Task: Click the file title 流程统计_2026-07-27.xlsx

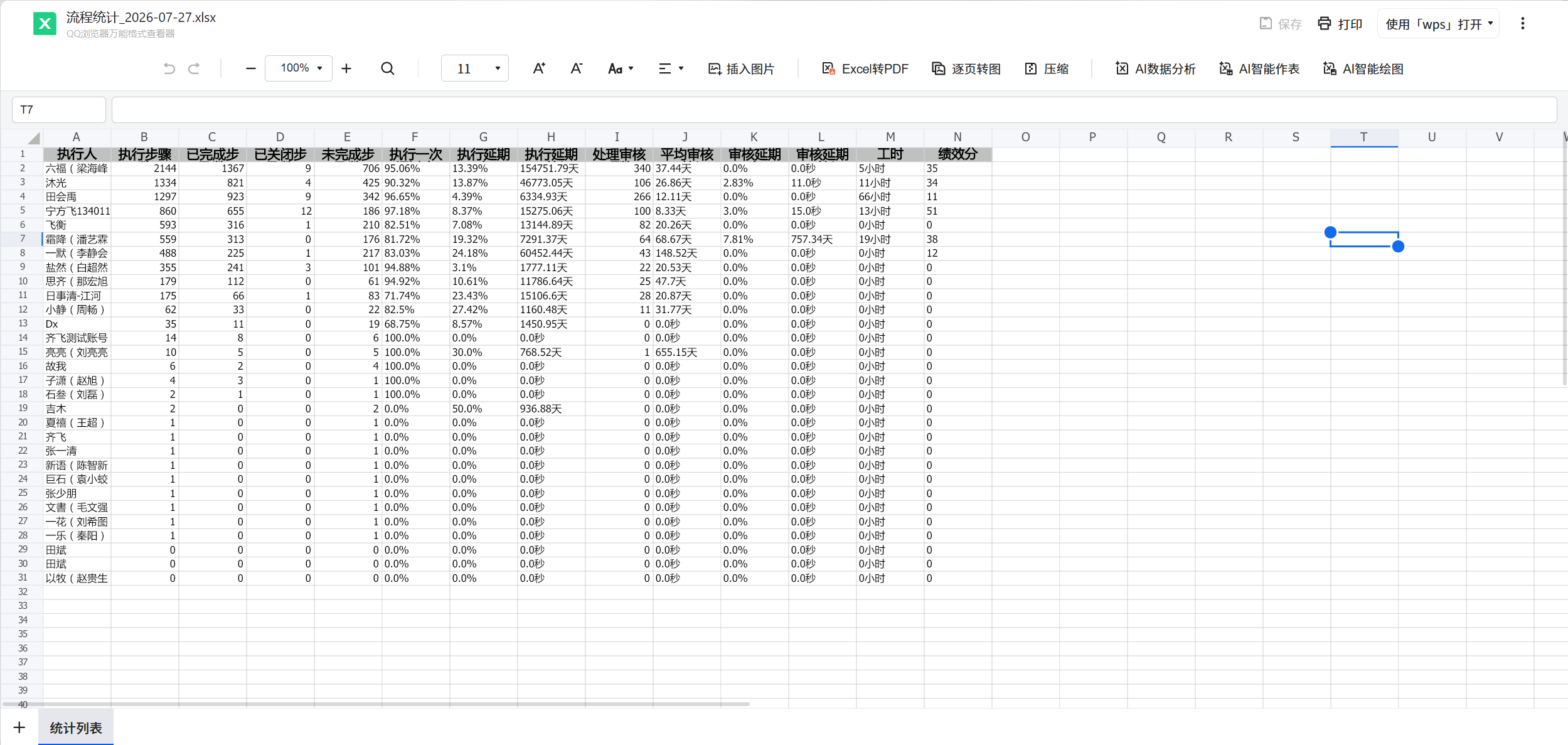Action: [x=141, y=18]
